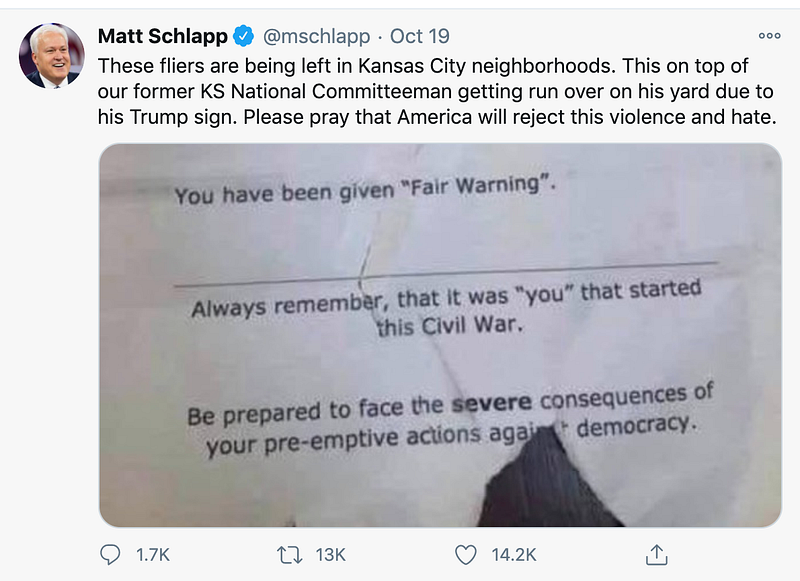Open the three-dot more options menu
This screenshot has width=800, height=581.
[769, 35]
